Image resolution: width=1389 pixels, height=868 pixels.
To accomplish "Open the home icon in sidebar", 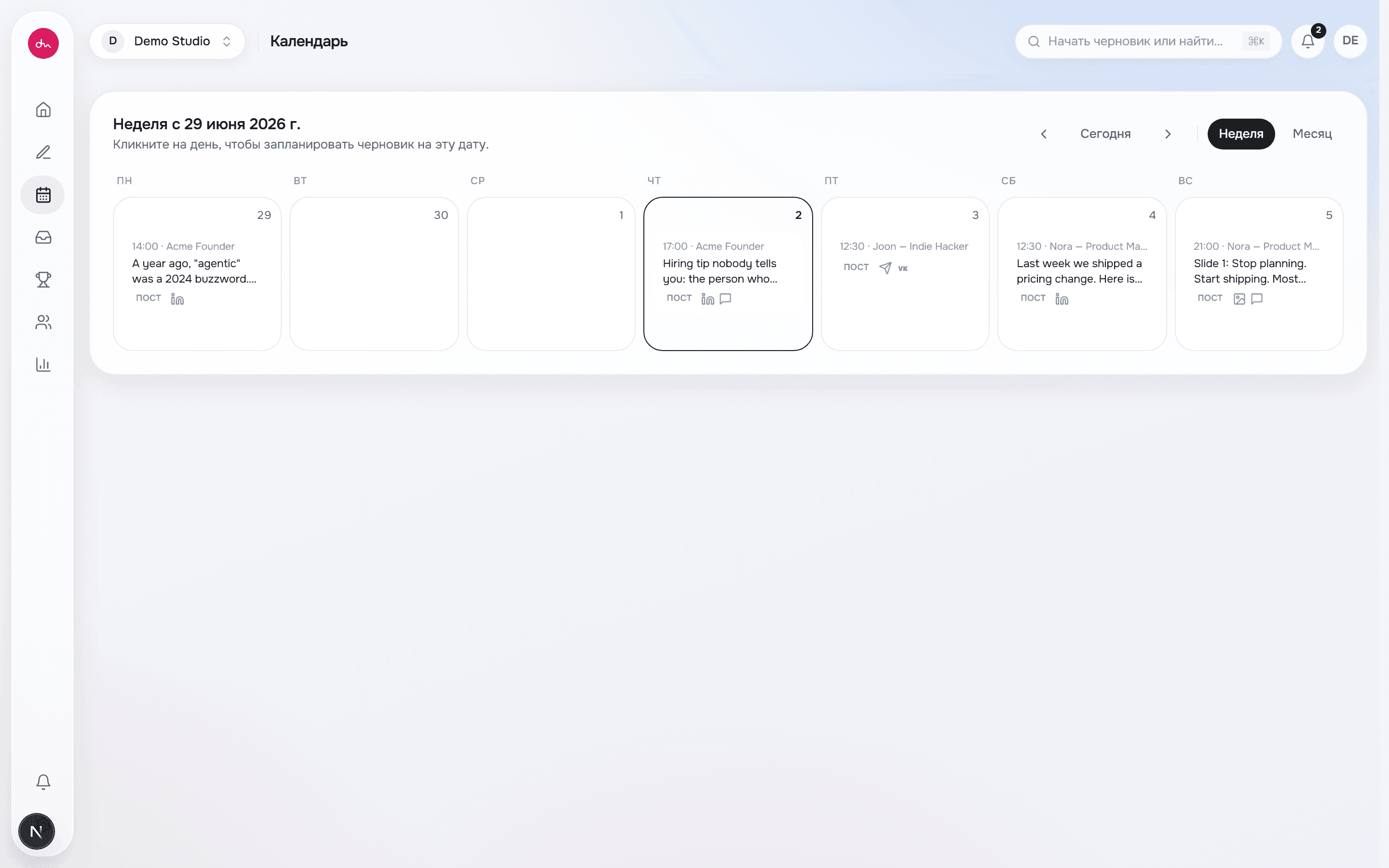I will coord(43,109).
